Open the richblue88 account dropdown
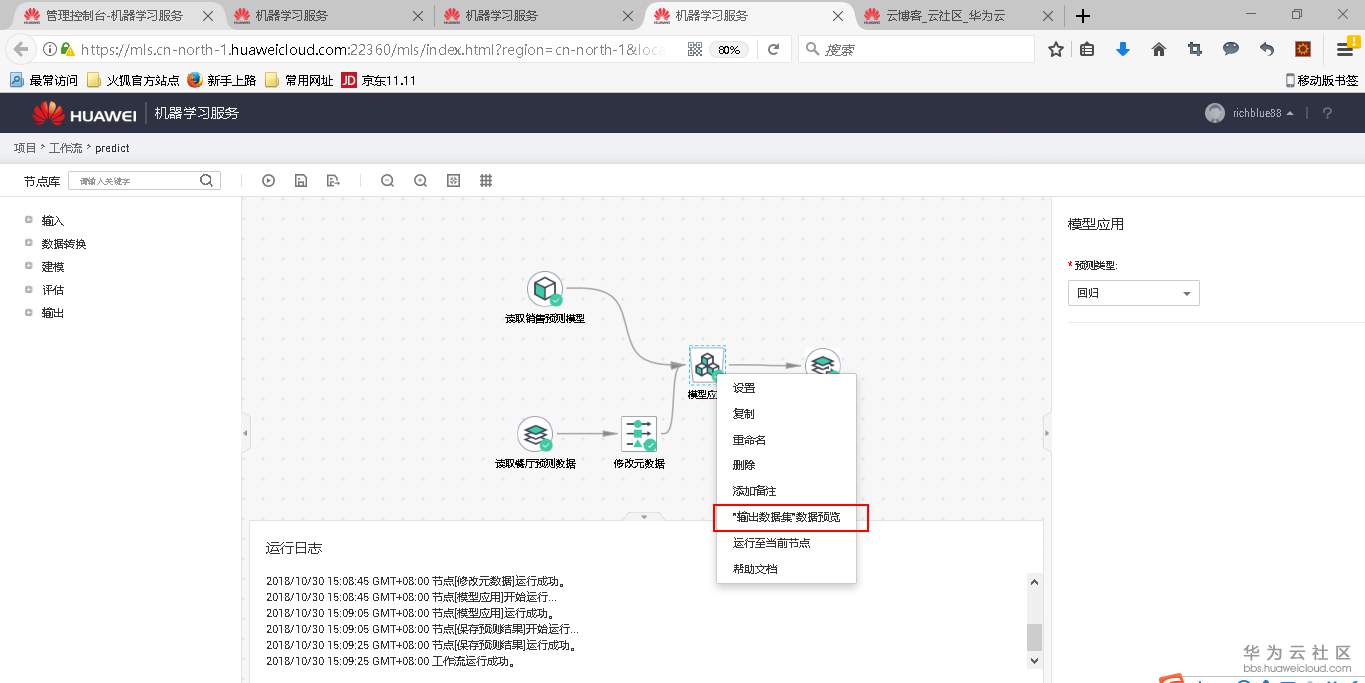Image resolution: width=1365 pixels, height=683 pixels. (x=1263, y=113)
